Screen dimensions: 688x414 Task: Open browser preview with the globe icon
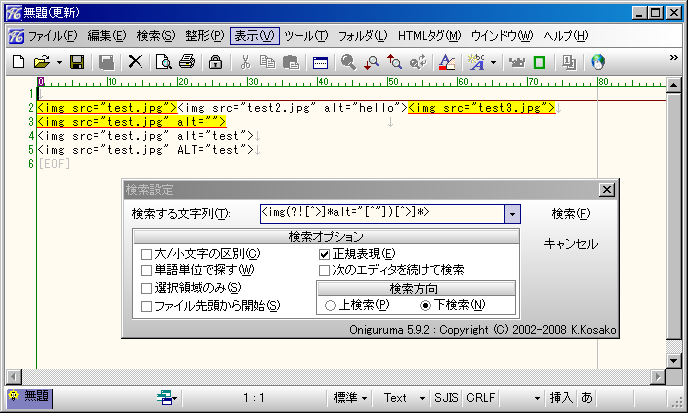pos(598,62)
